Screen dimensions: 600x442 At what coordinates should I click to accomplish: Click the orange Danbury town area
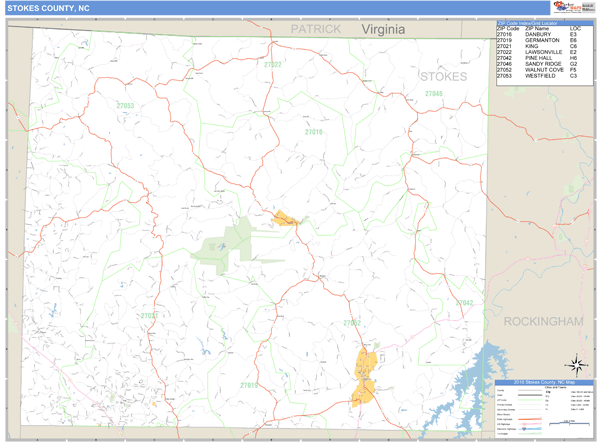[x=287, y=217]
